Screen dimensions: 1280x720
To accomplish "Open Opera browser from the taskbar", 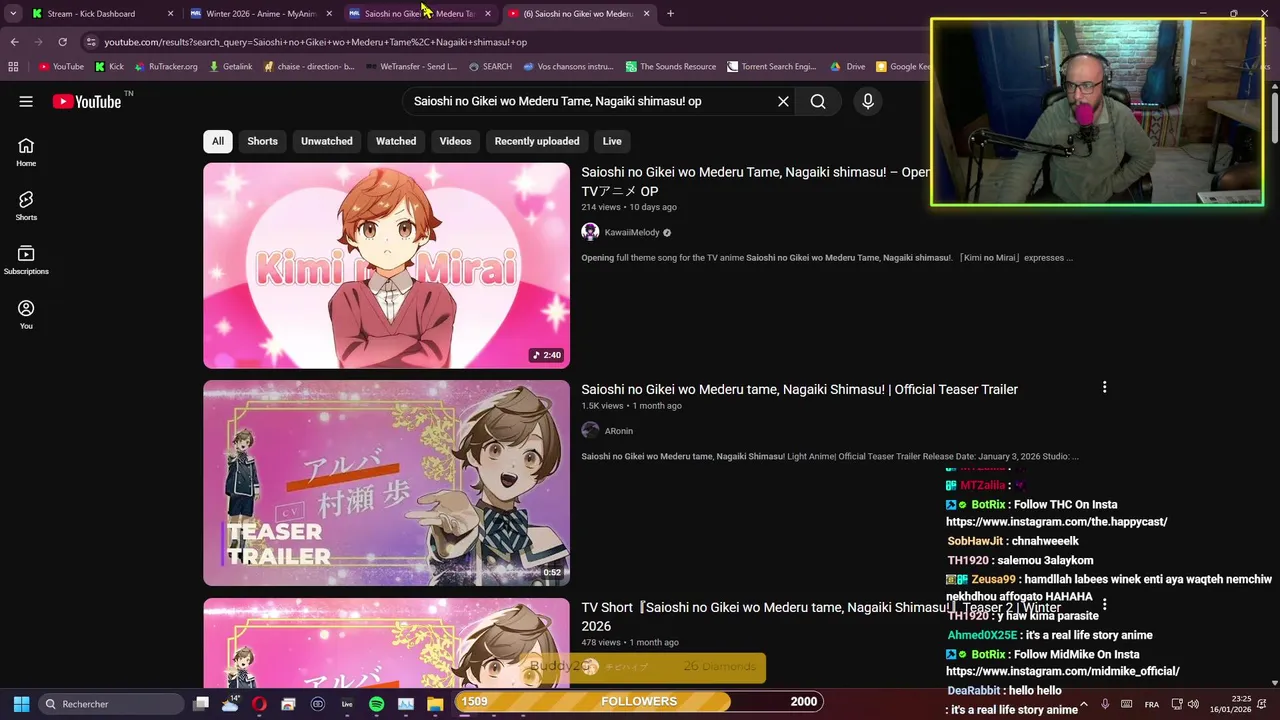I will tap(259, 704).
